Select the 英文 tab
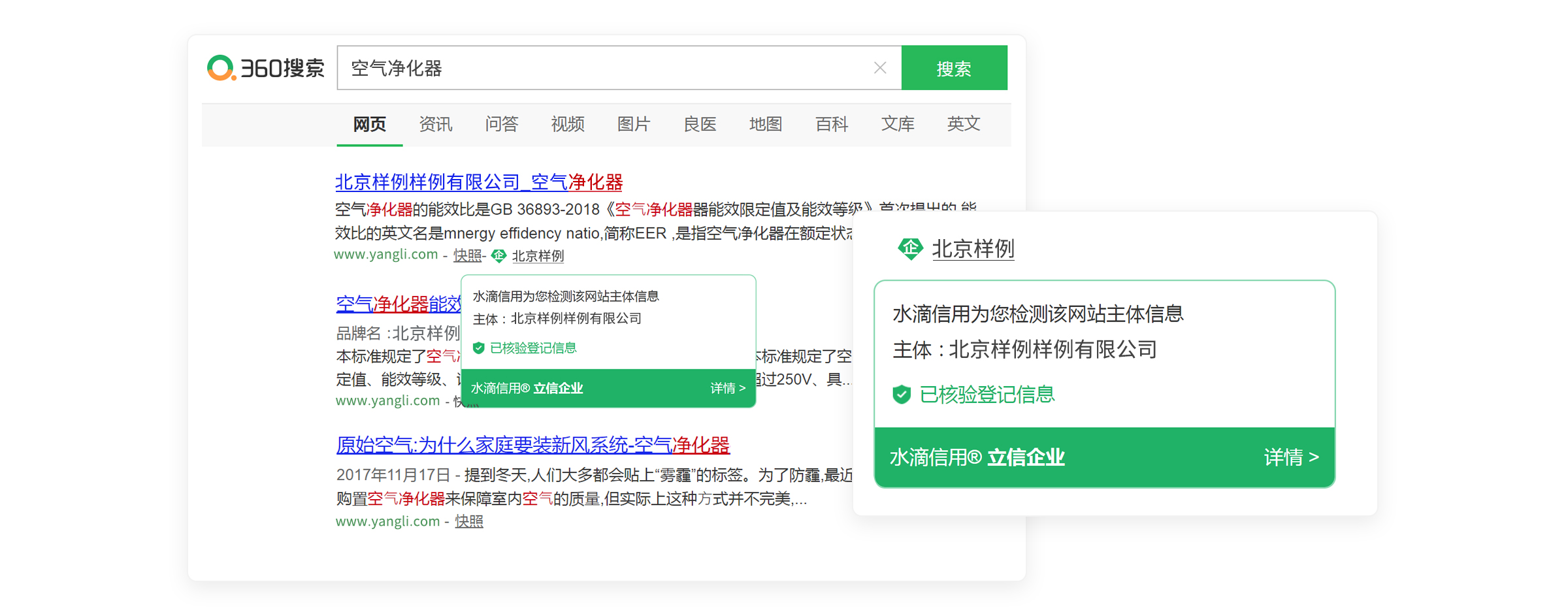The width and height of the screenshot is (1568, 616). click(963, 124)
